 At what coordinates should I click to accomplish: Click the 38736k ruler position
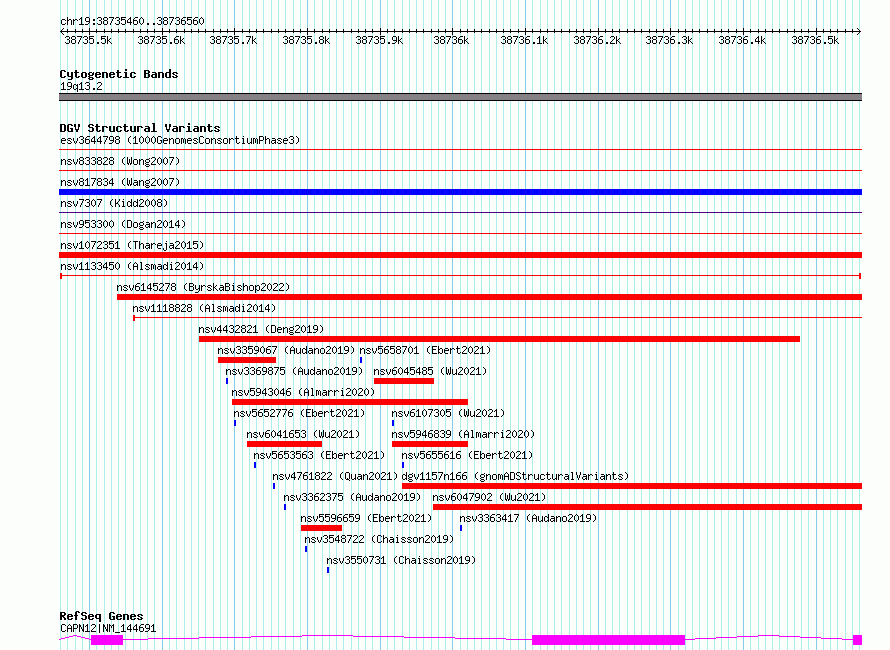451,40
